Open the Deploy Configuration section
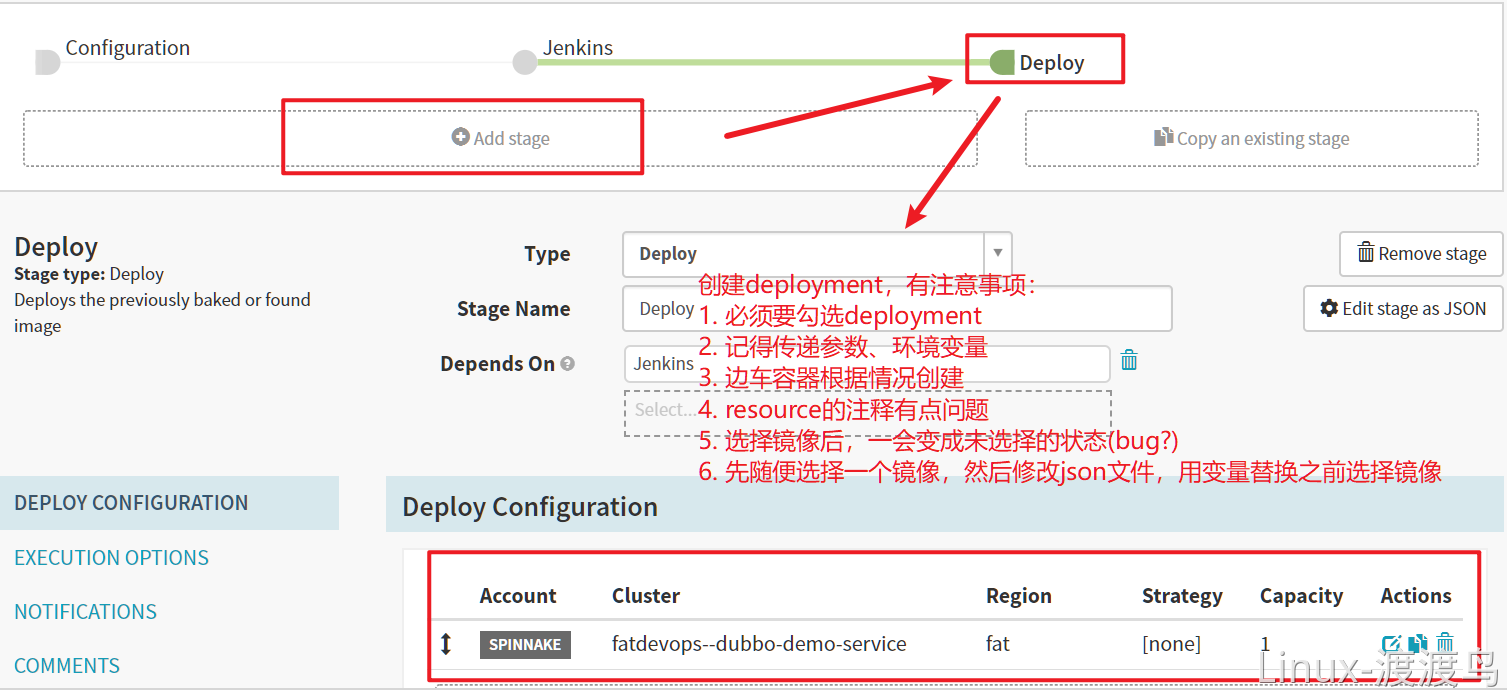The height and width of the screenshot is (697, 1507). click(x=170, y=503)
